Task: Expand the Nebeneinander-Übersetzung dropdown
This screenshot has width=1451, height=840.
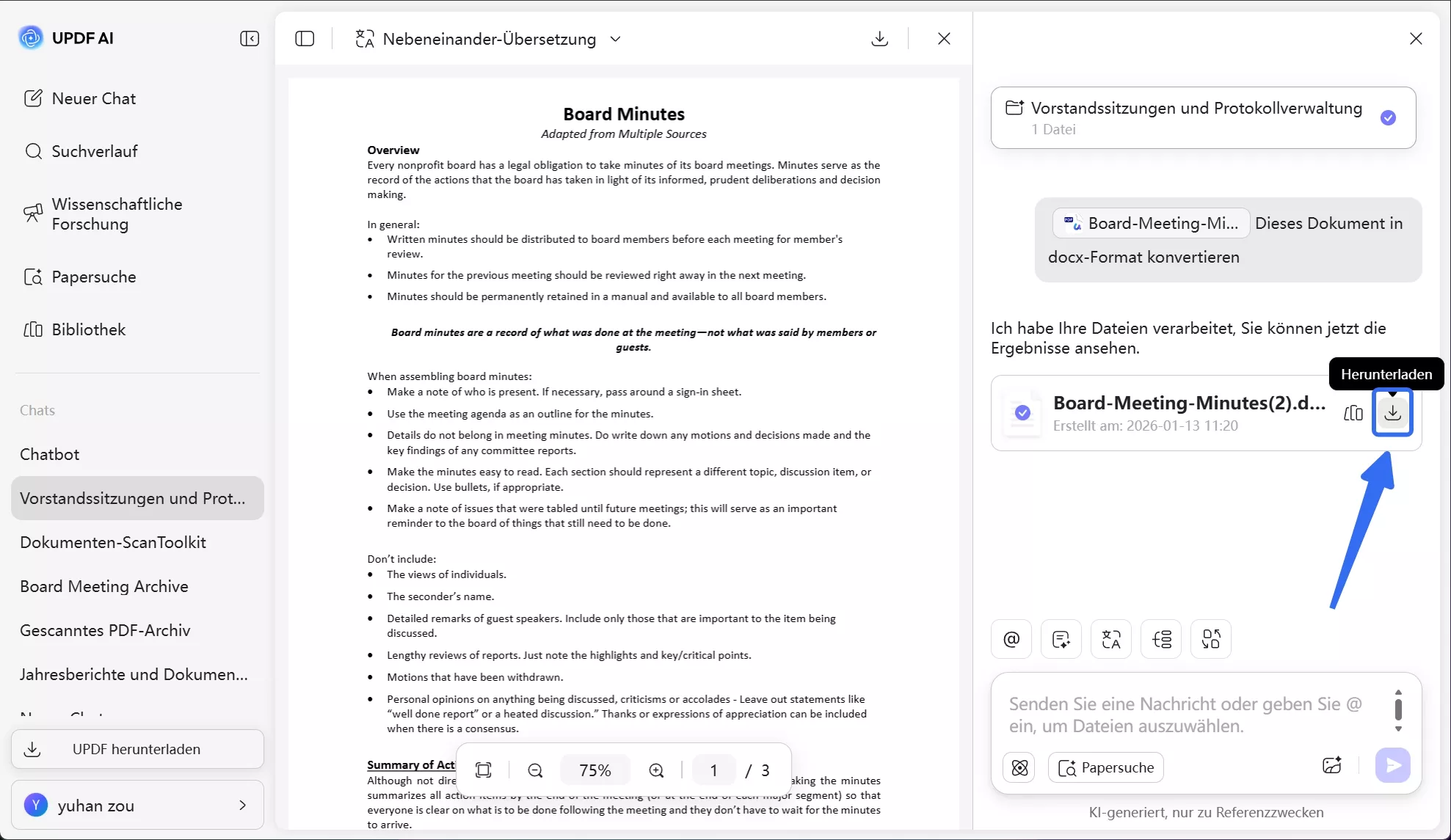Action: 616,39
